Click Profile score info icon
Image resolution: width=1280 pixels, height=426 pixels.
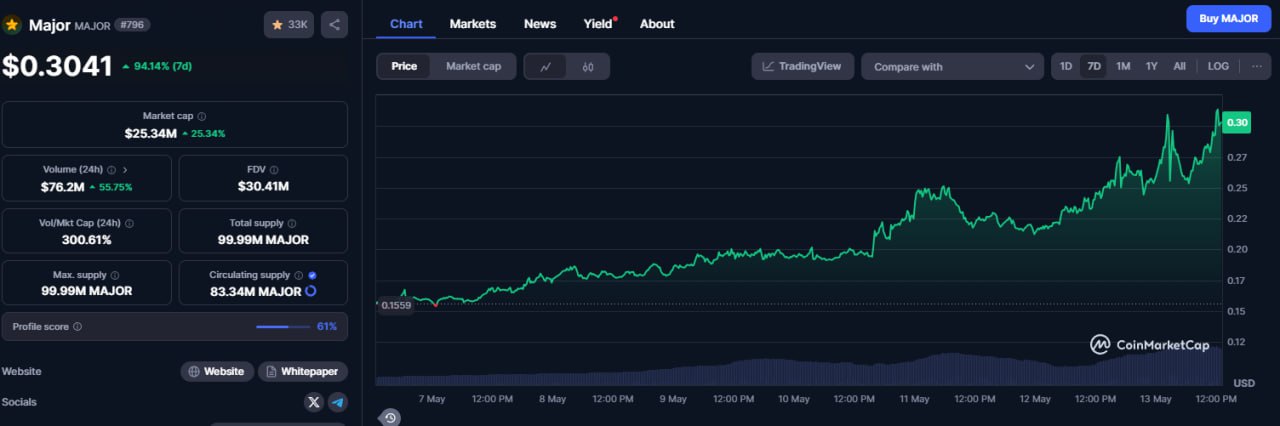pos(78,327)
